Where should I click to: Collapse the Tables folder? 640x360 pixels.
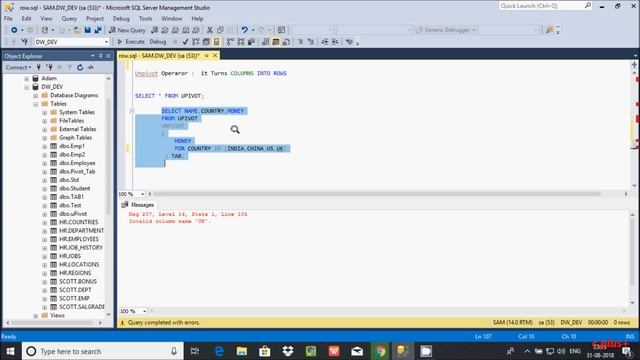36,104
